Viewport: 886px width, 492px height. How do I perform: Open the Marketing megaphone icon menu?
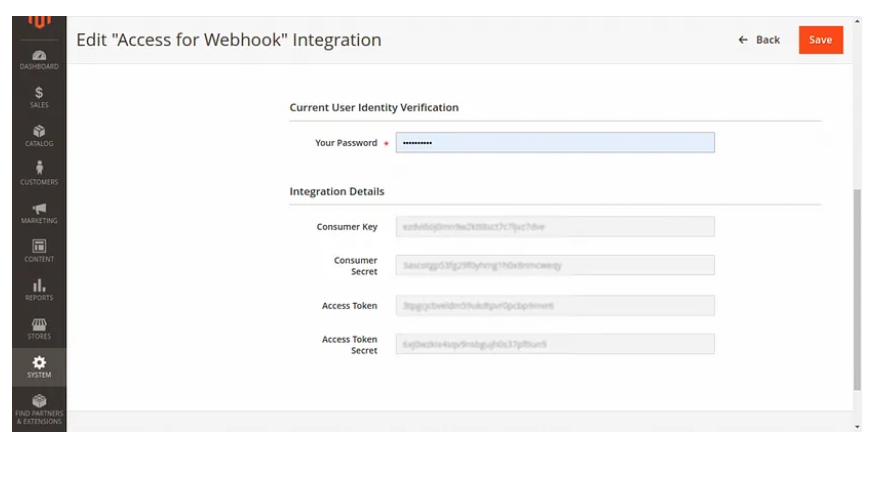click(39, 213)
